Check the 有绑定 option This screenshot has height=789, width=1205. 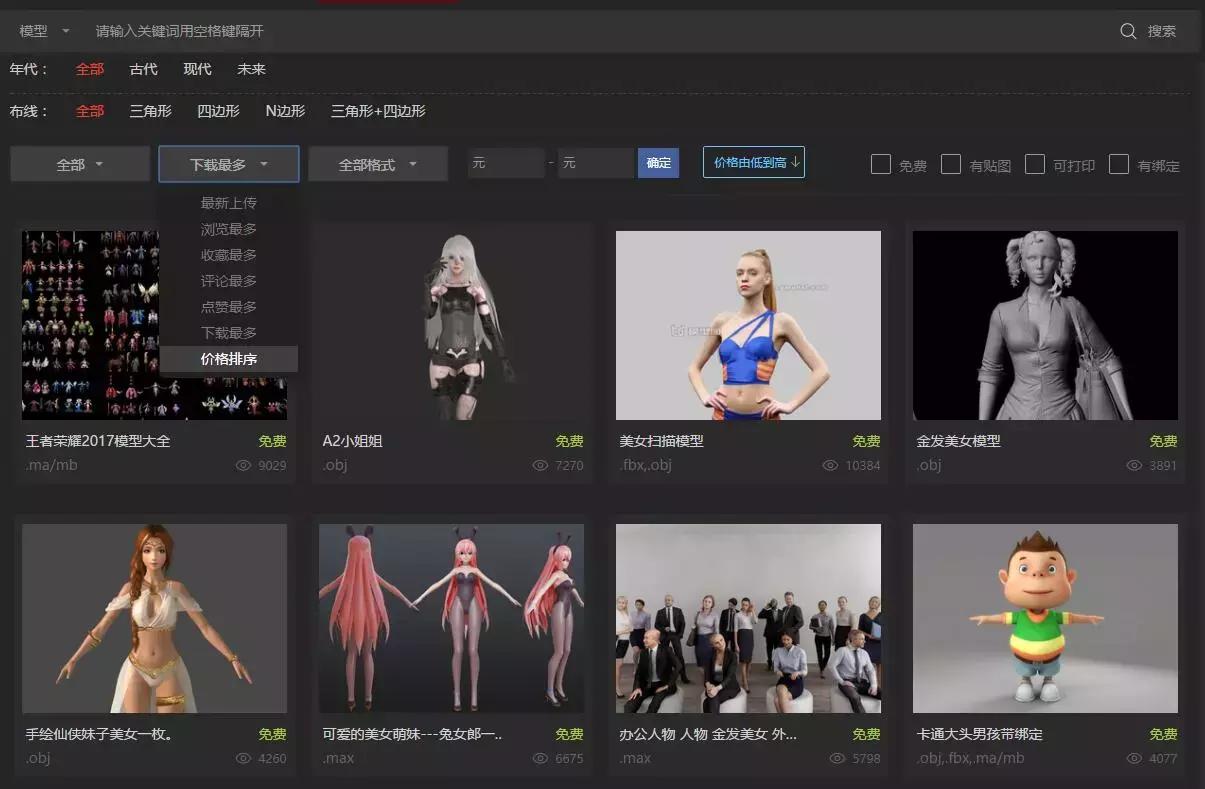click(x=1119, y=164)
